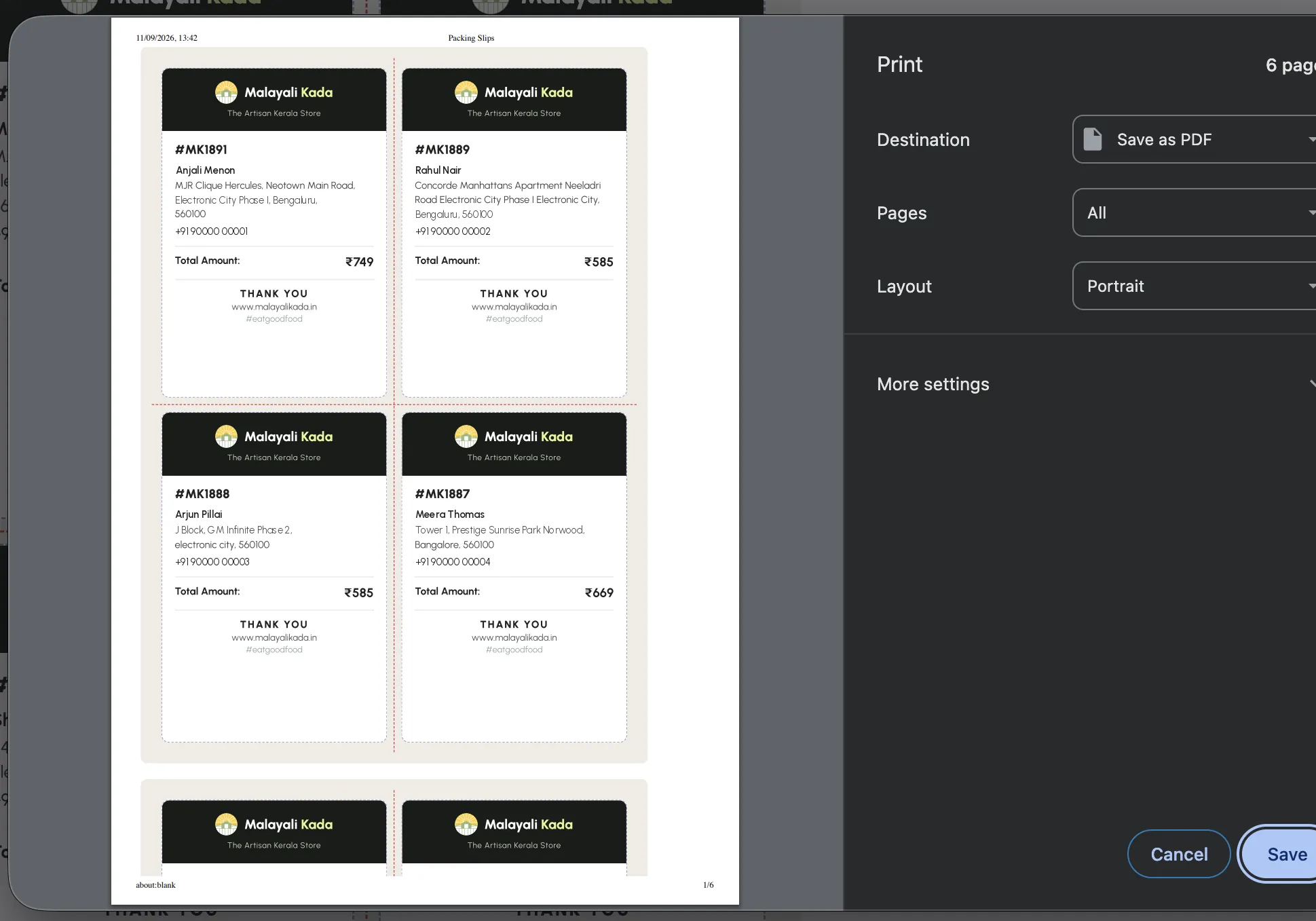Click phone number +91 90000 00003
This screenshot has height=921, width=1316.
point(212,562)
